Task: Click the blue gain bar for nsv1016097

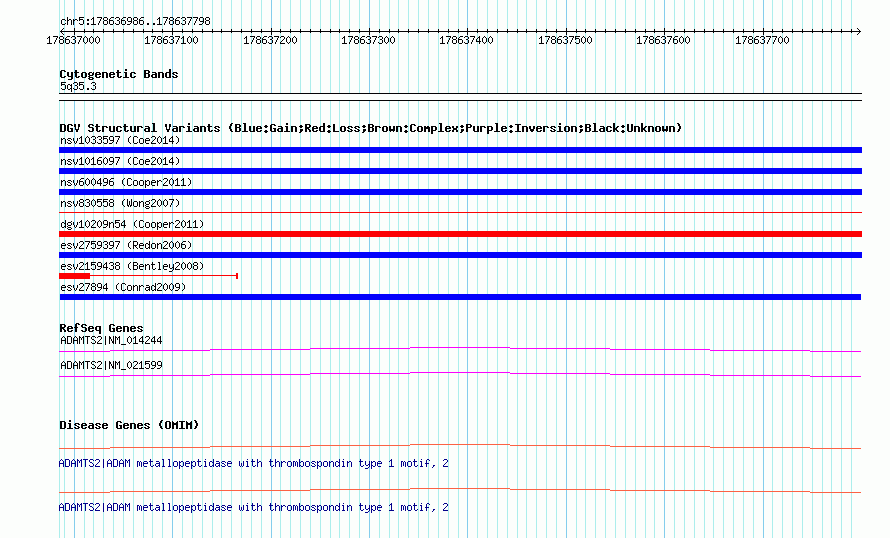Action: click(460, 171)
